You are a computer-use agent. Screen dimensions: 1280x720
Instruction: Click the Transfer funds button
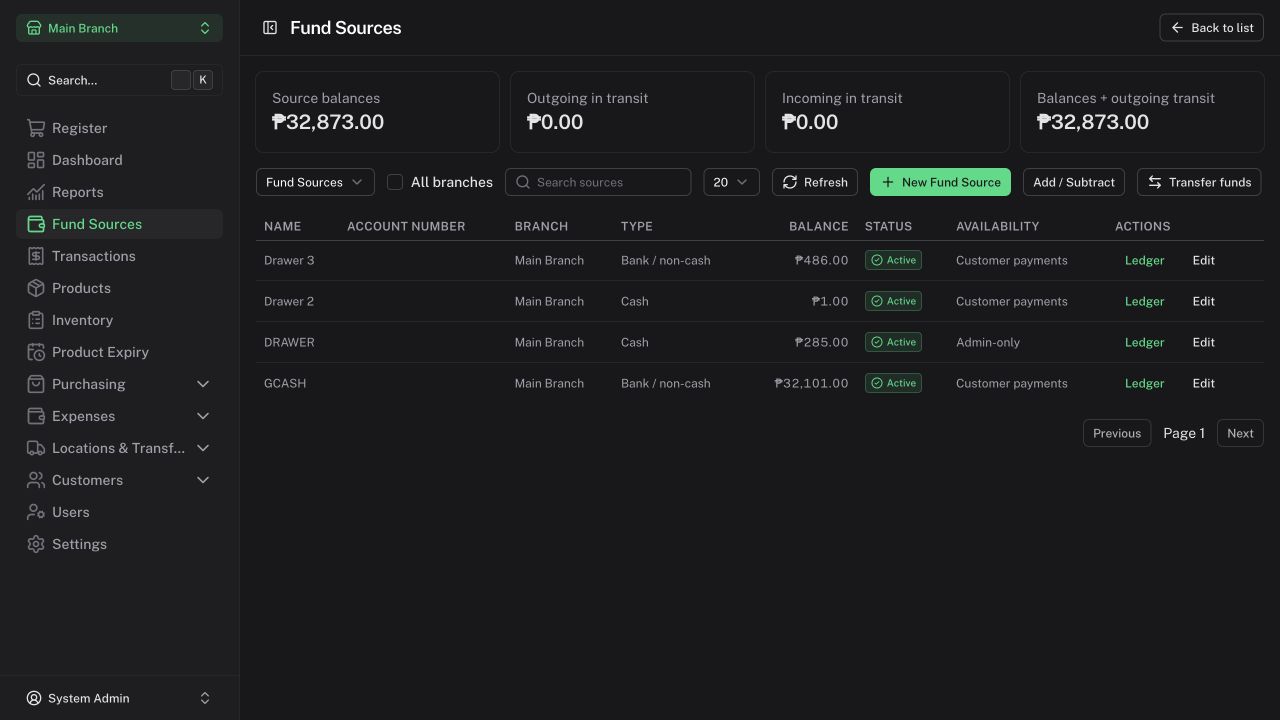point(1199,182)
